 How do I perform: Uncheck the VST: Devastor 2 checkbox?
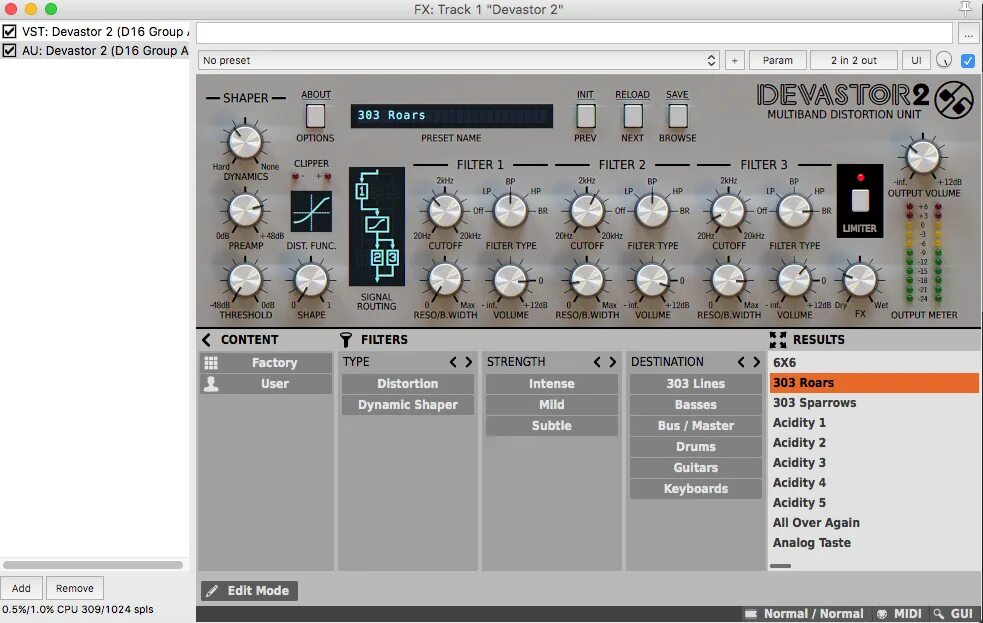click(9, 31)
